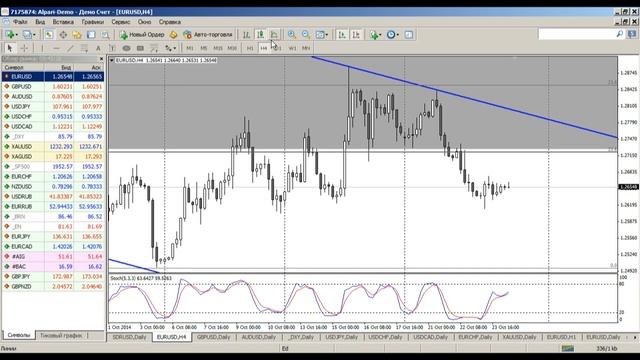Select the USDJPY row in Market Watch
Image resolution: width=640 pixels, height=360 pixels.
tap(53, 107)
